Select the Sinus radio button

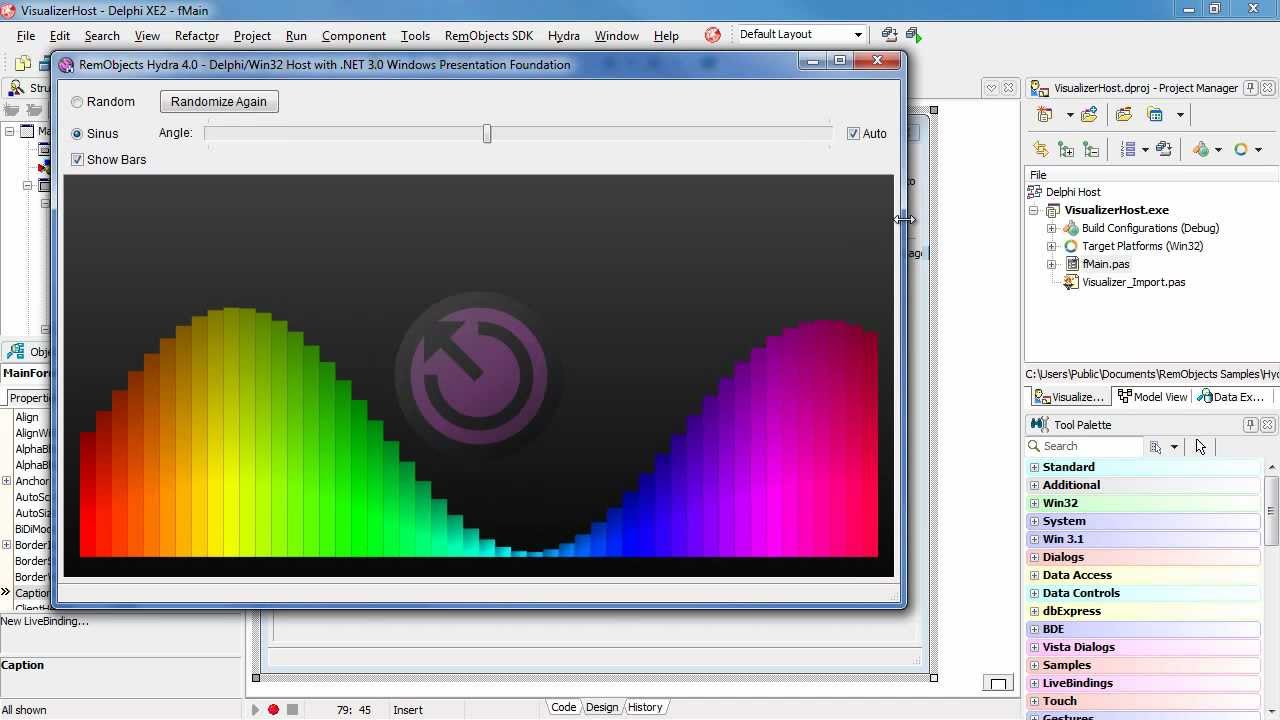(77, 134)
